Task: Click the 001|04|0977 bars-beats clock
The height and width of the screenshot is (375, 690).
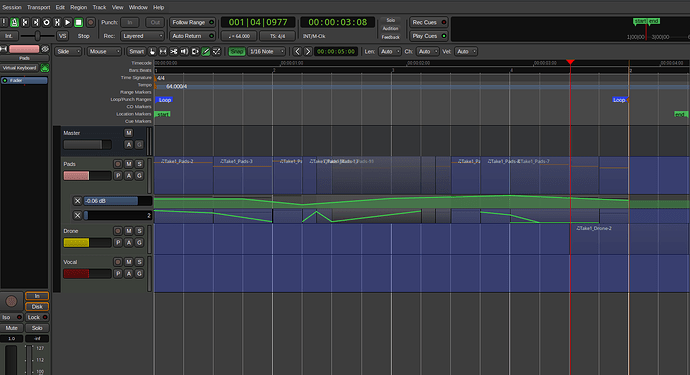Action: pyautogui.click(x=258, y=22)
